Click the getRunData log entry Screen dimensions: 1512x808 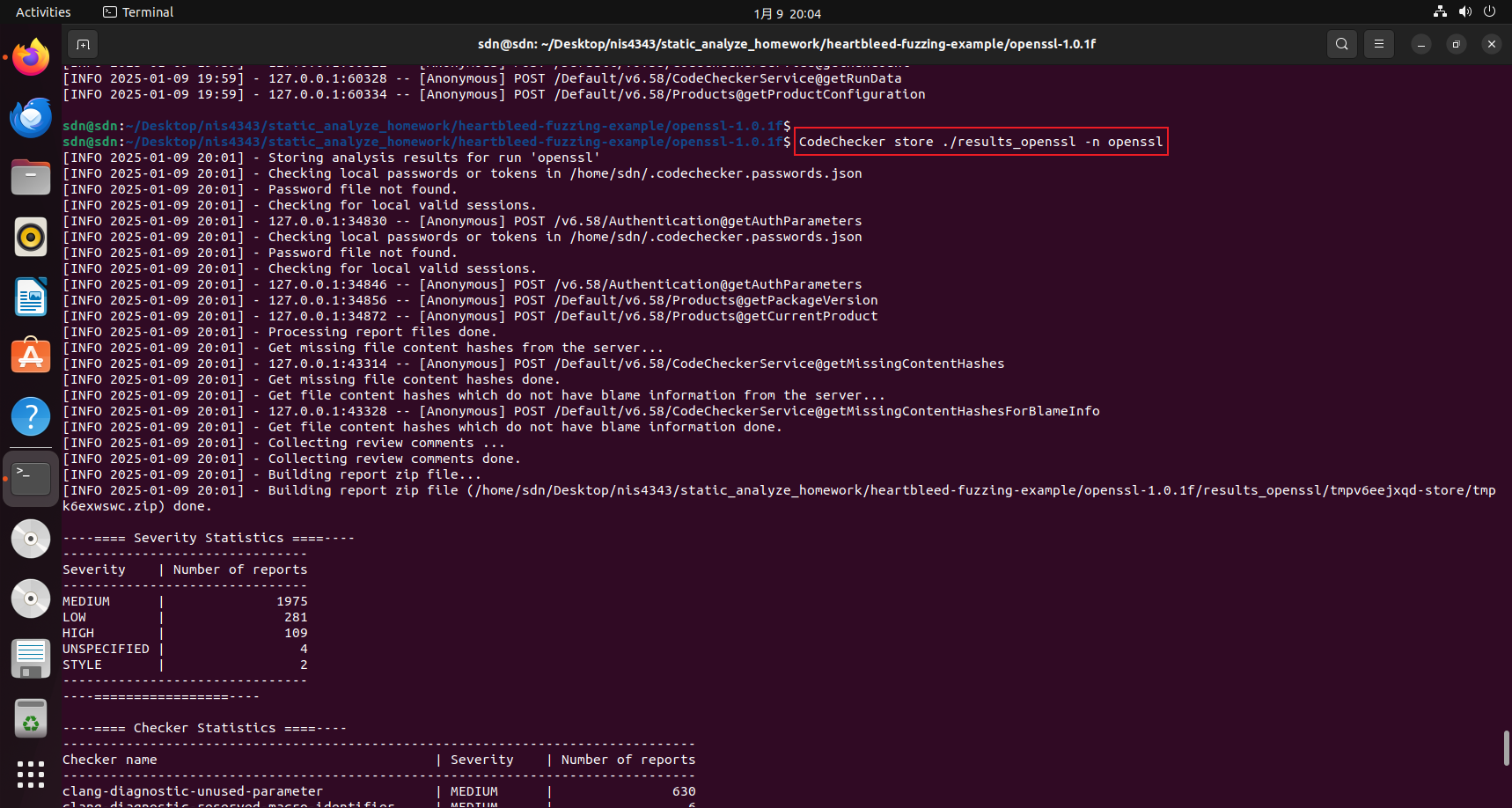pyautogui.click(x=482, y=78)
